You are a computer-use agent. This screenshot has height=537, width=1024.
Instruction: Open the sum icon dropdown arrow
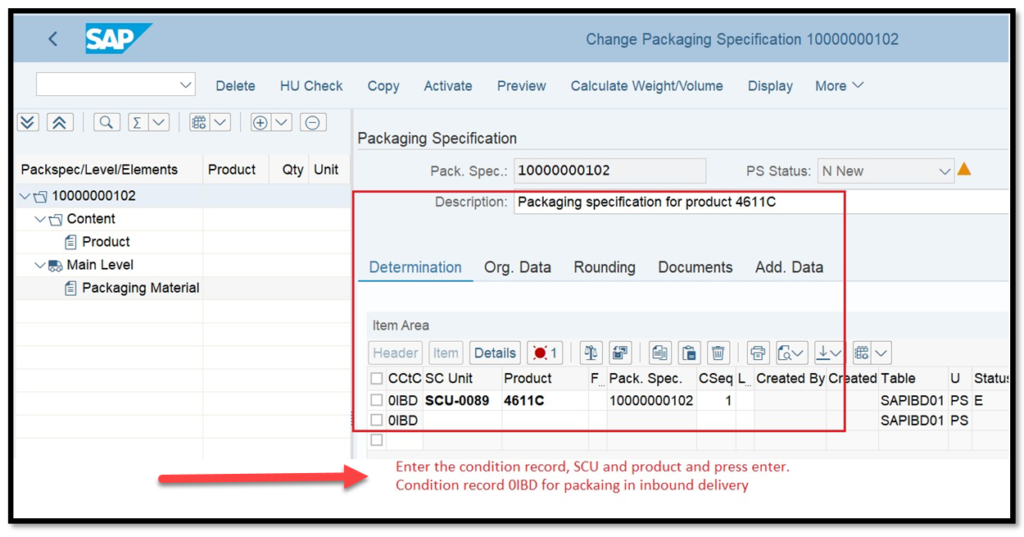pos(159,122)
